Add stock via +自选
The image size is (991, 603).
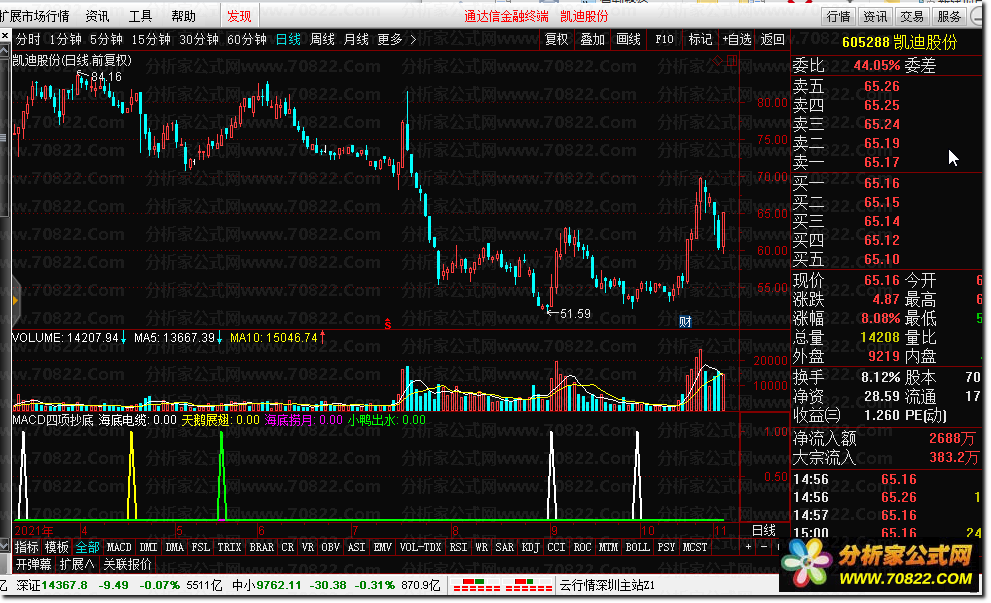737,39
